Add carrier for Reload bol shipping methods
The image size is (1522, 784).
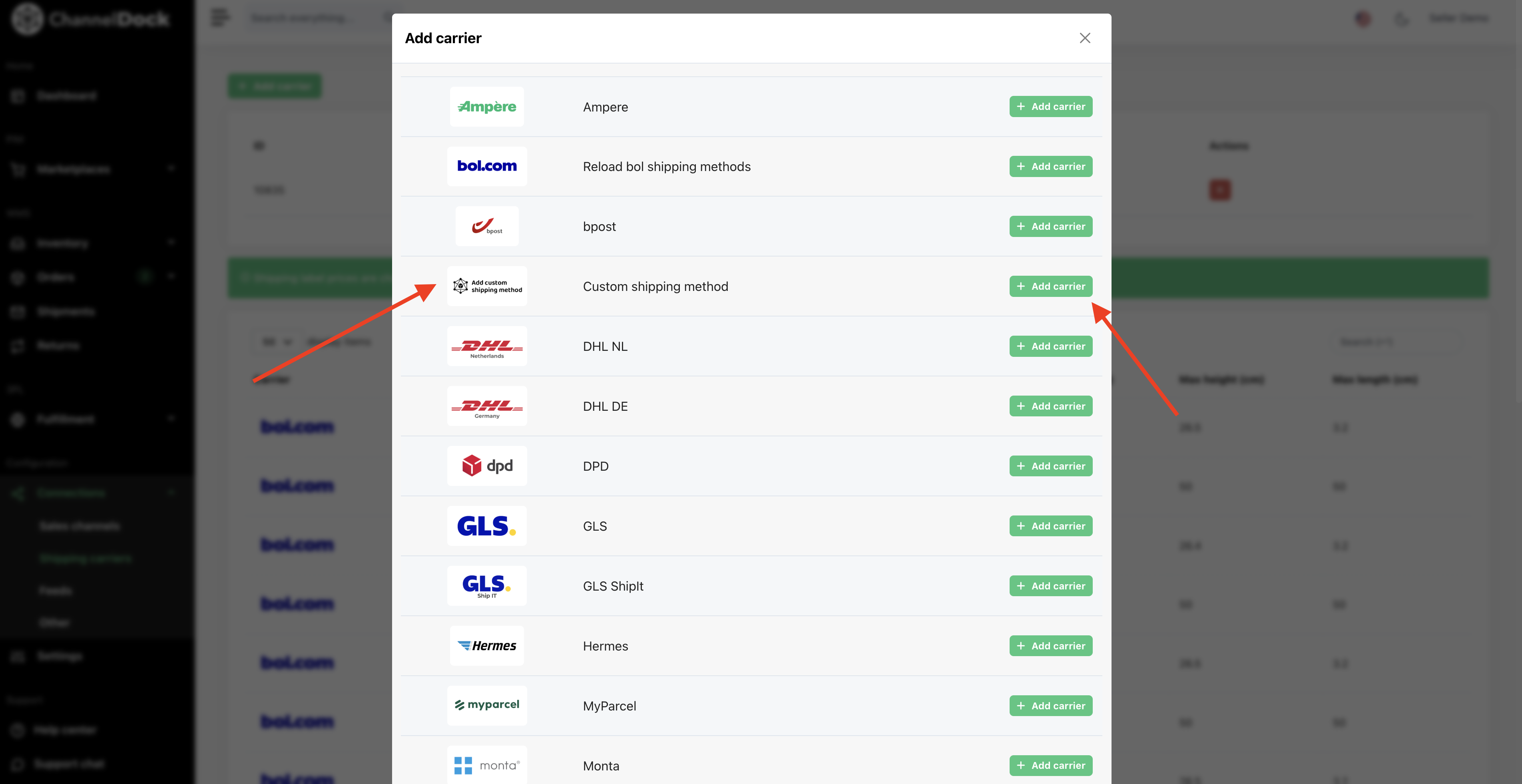pos(1050,167)
